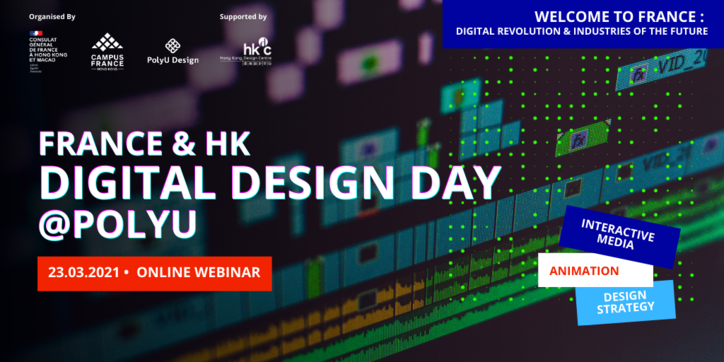Select the Design Strategy light-blue label

[x=625, y=302]
